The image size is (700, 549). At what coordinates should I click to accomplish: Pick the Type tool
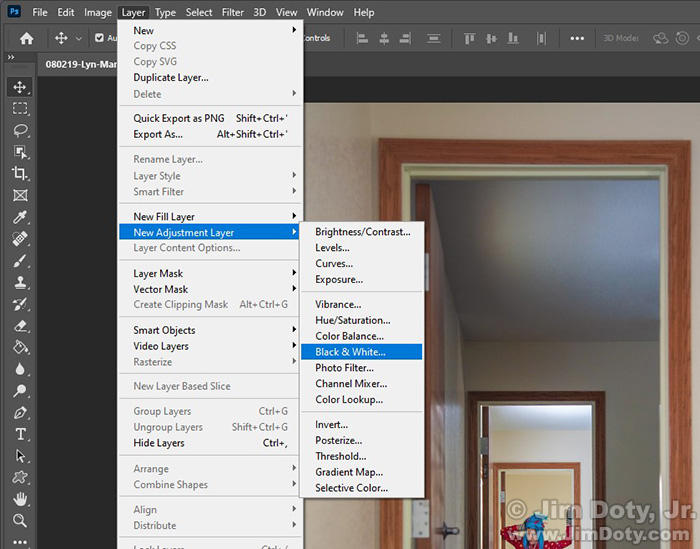pyautogui.click(x=20, y=435)
